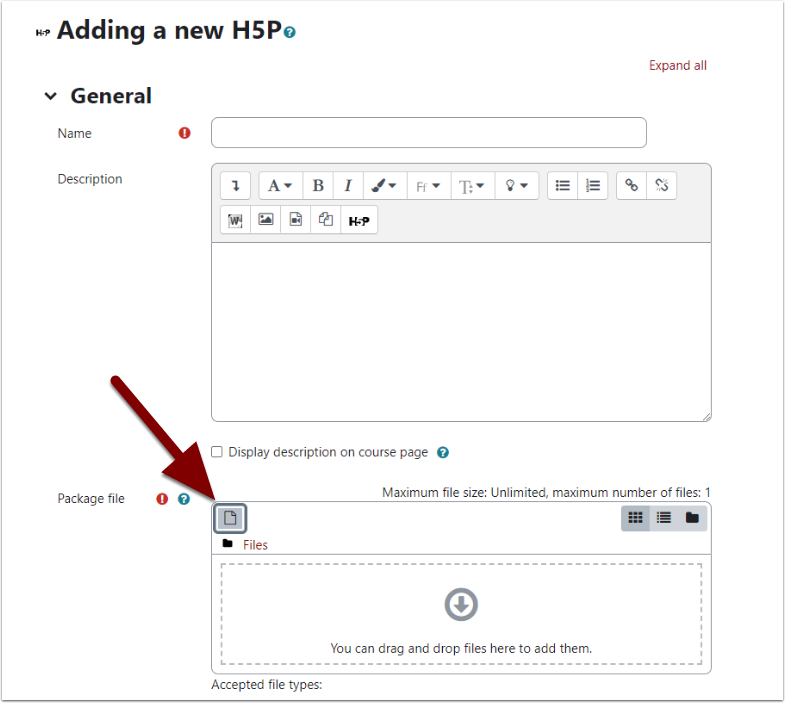This screenshot has width=785, height=703.
Task: Insert a numbered list
Action: point(593,186)
